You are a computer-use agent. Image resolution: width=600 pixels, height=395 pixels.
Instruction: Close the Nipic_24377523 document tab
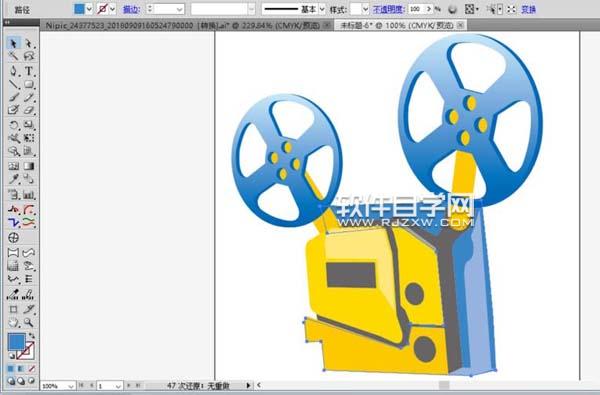pos(327,25)
